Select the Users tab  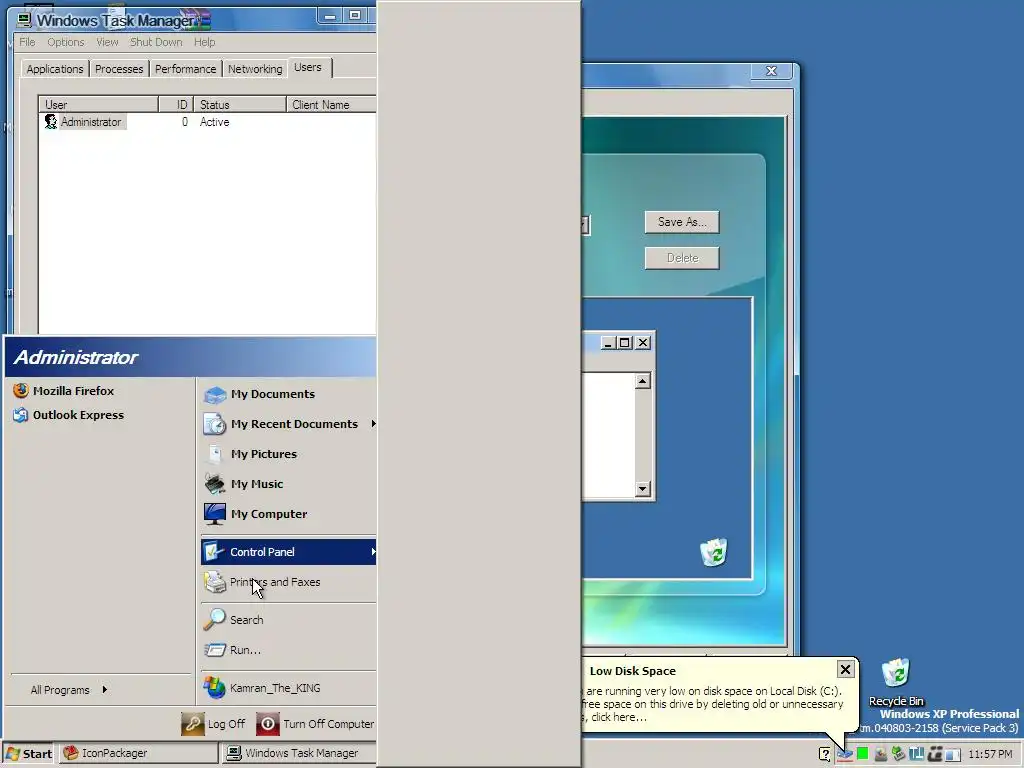308,67
